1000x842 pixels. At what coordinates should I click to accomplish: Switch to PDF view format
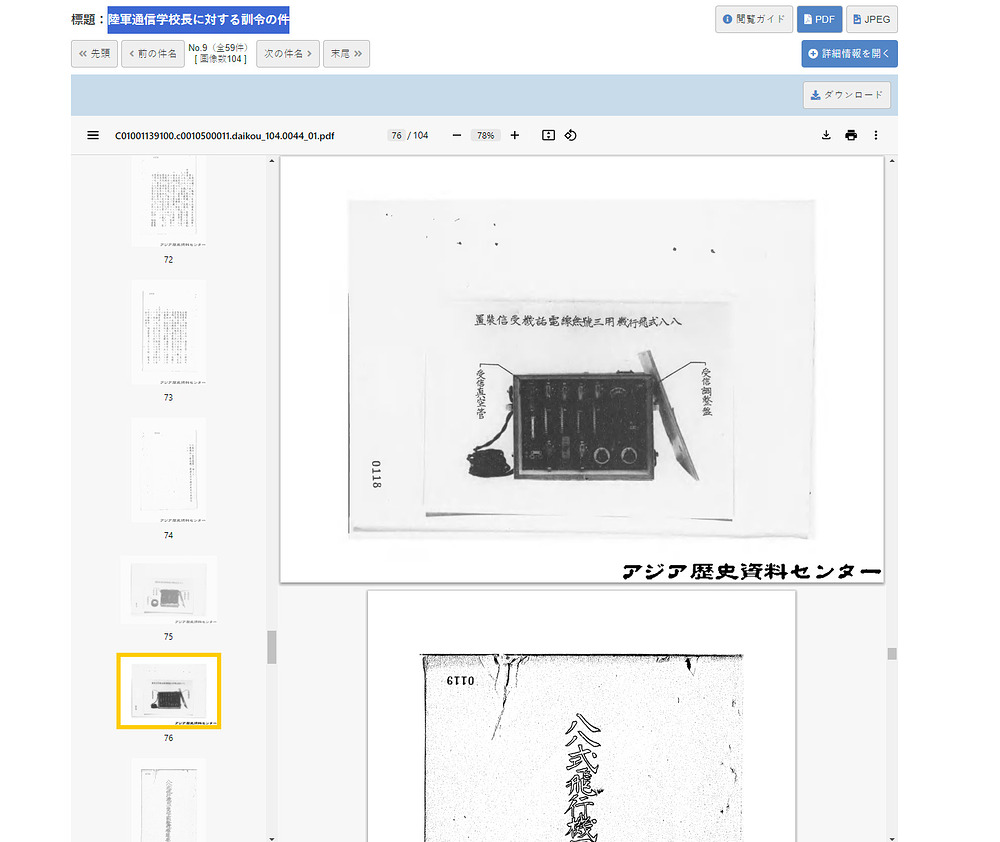(818, 19)
